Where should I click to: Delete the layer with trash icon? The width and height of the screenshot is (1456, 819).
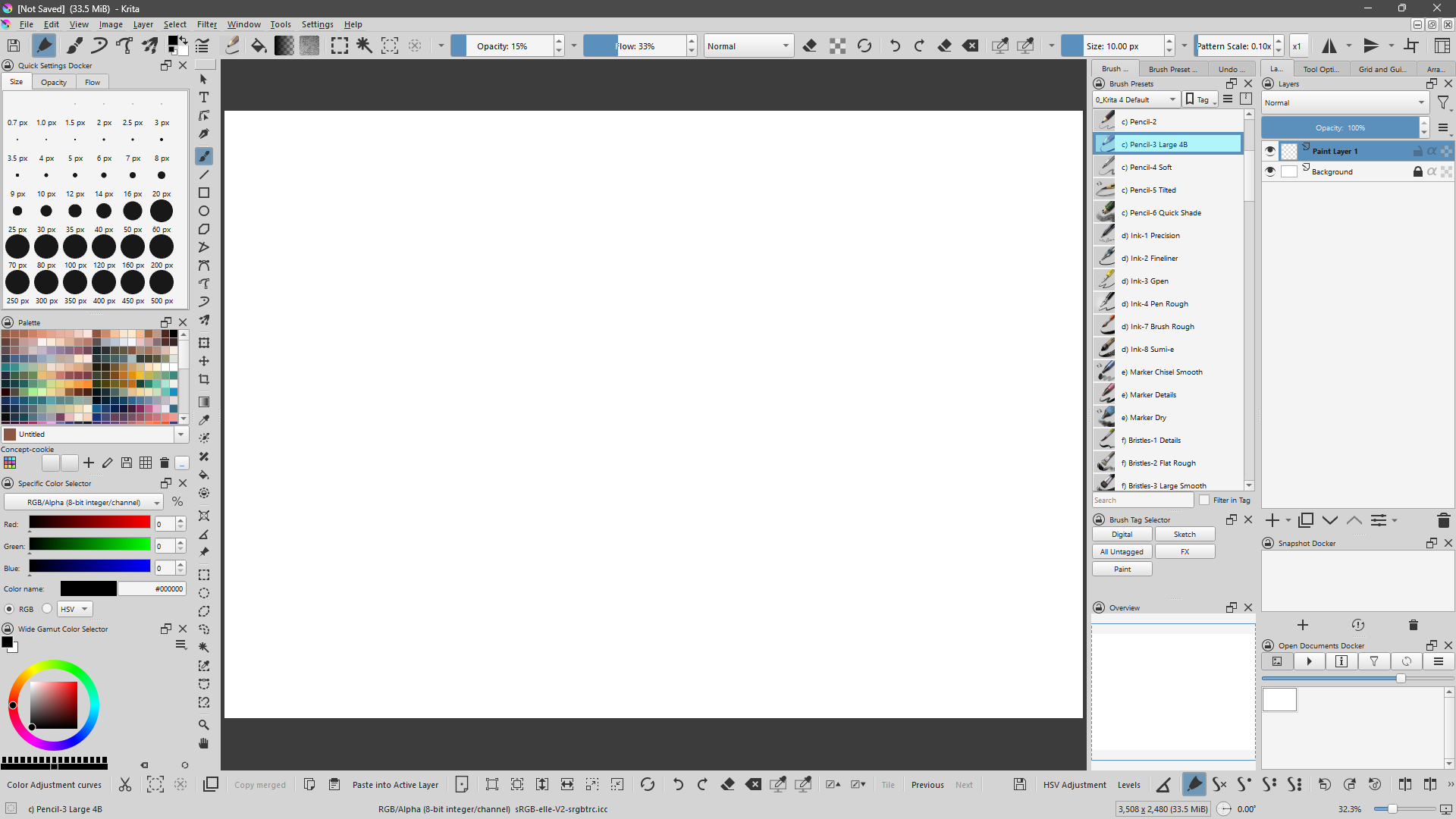pos(1443,520)
